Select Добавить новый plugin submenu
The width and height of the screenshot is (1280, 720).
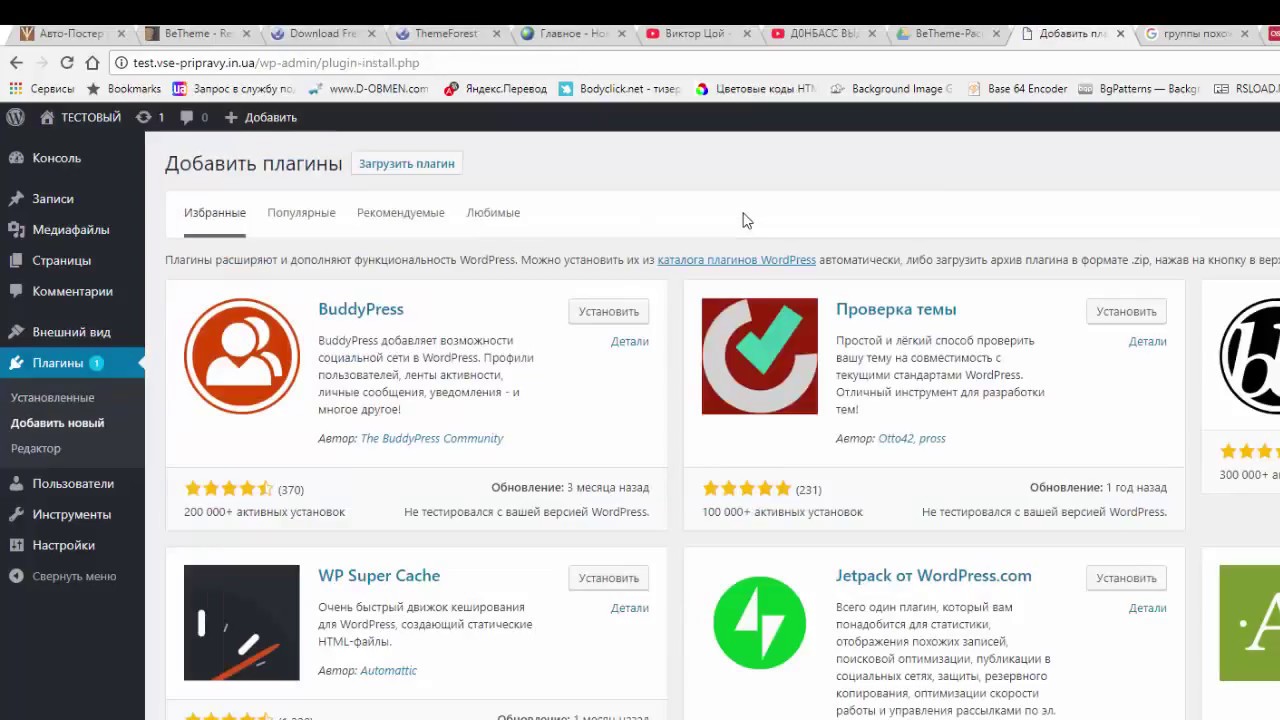click(x=57, y=423)
